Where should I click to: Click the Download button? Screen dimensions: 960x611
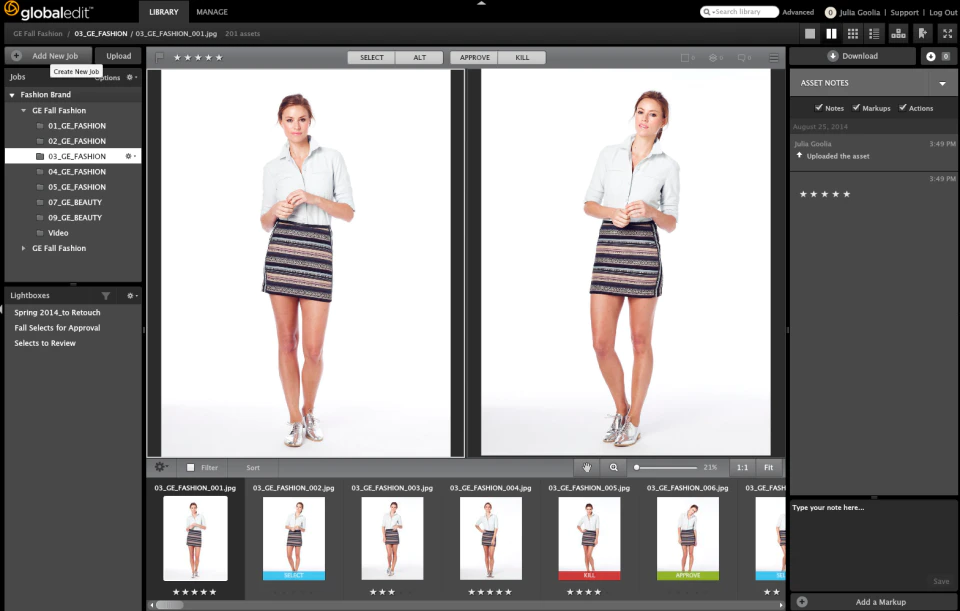(853, 56)
